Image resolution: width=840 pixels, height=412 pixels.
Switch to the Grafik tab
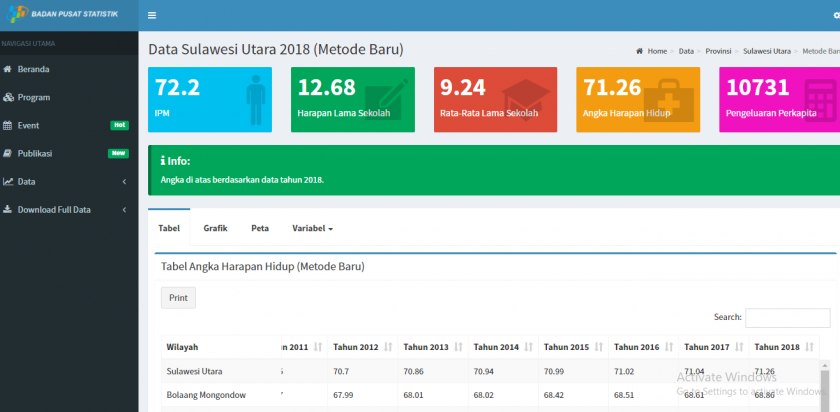pyautogui.click(x=215, y=228)
